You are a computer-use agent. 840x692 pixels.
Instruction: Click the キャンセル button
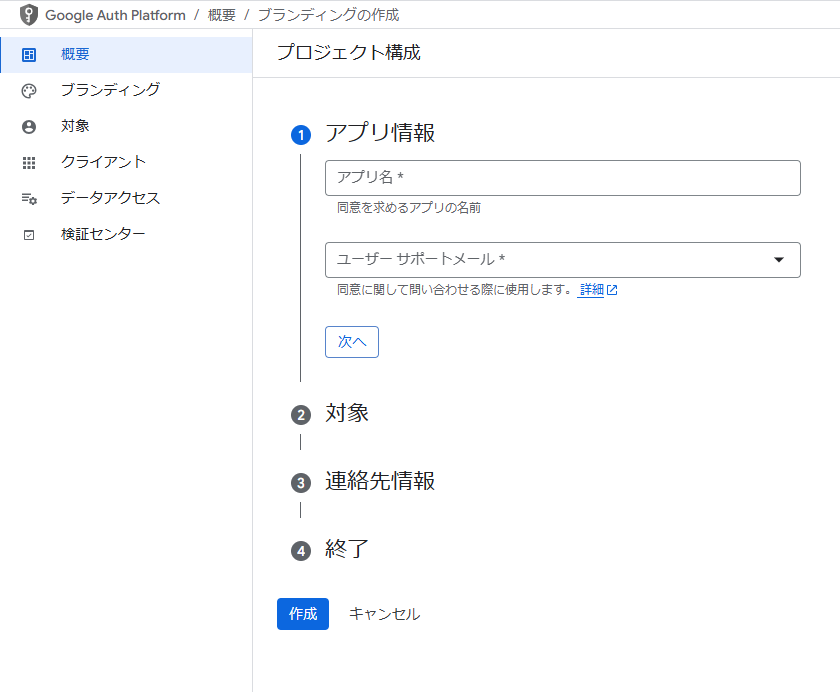pyautogui.click(x=384, y=614)
